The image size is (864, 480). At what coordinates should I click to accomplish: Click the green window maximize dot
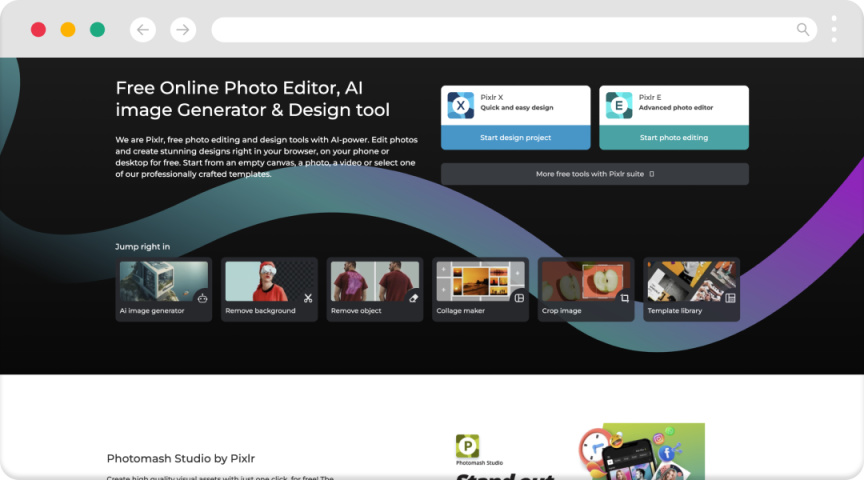[98, 30]
